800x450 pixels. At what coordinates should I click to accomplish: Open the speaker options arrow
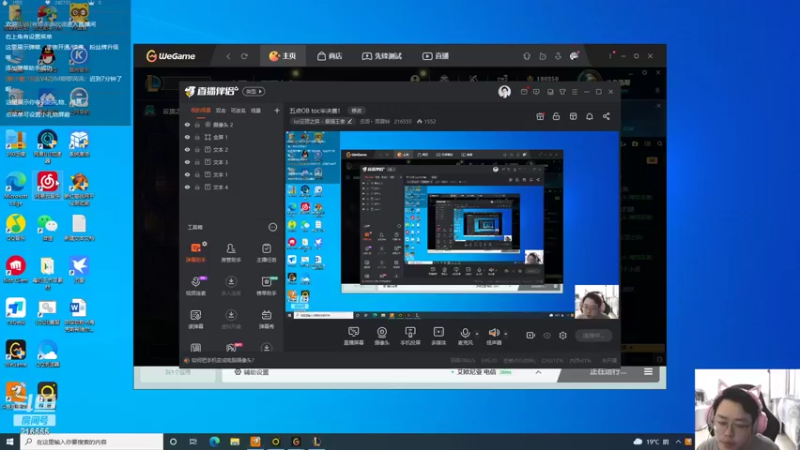click(x=506, y=334)
